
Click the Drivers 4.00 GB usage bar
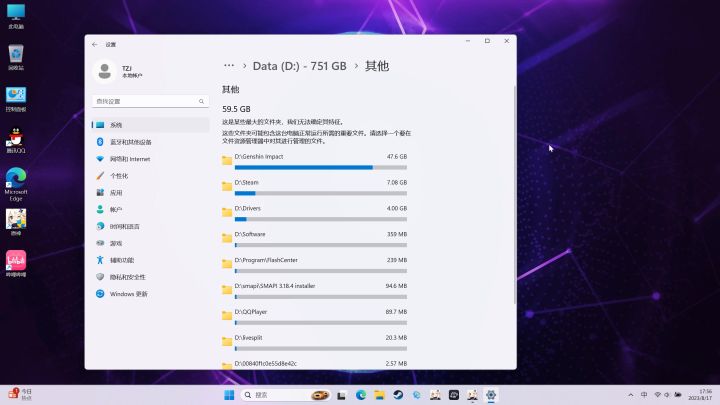coord(321,219)
